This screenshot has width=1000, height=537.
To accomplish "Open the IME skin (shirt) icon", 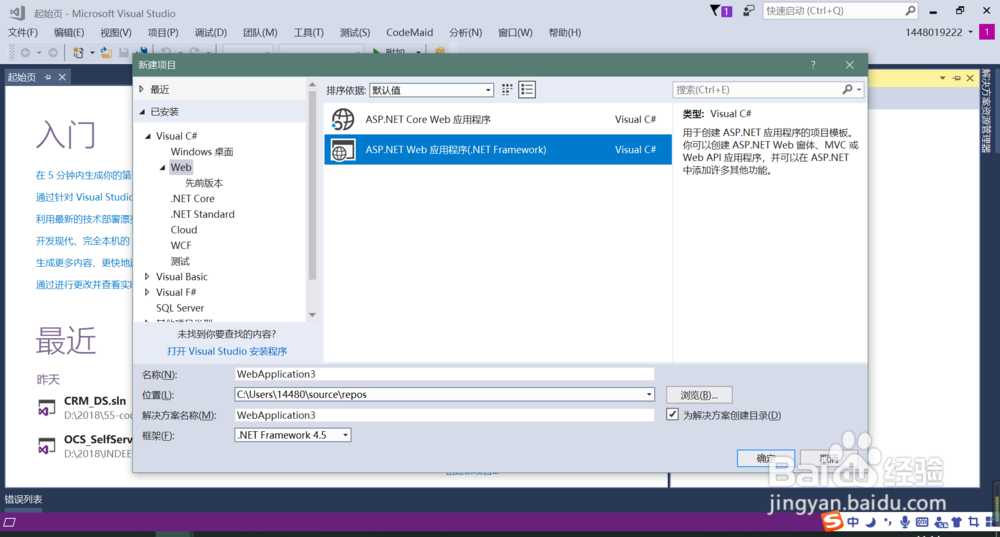I will point(957,522).
